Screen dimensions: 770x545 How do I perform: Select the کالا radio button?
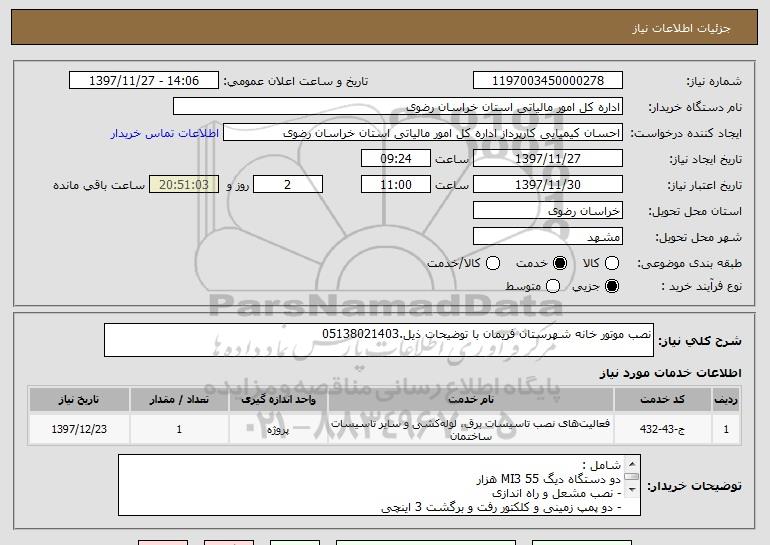[611, 263]
